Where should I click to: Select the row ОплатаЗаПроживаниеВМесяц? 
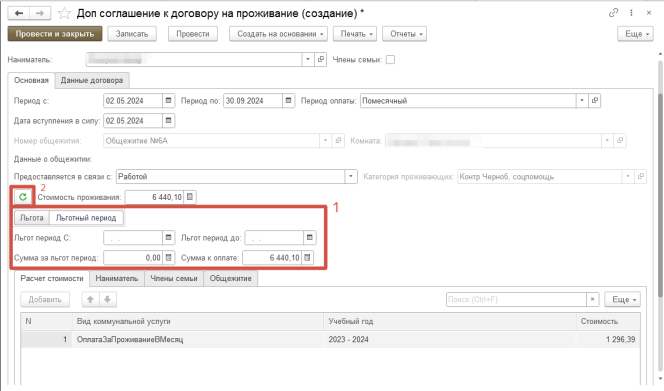tap(330, 339)
